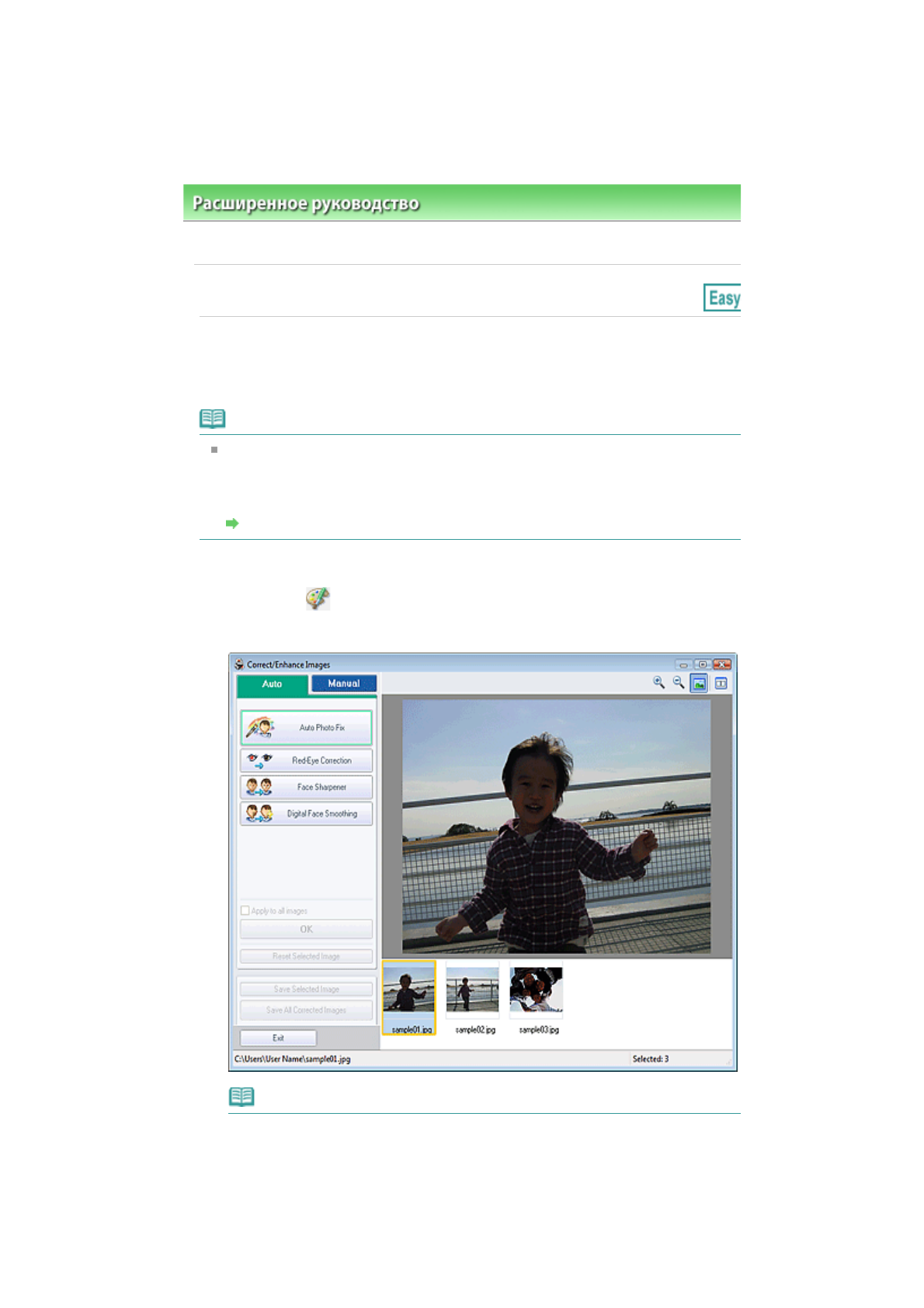
Task: Click the Correct/Enhance palette brush icon
Action: point(318,598)
